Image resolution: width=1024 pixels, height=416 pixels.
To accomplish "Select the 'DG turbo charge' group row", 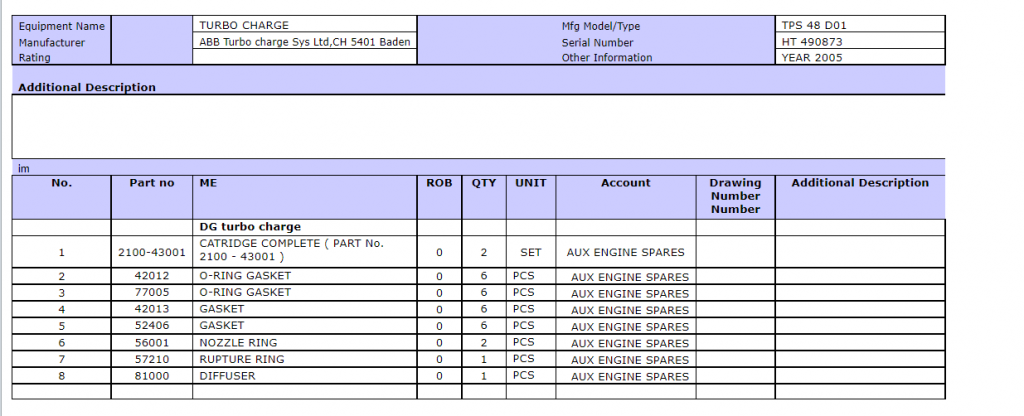I will coord(250,227).
